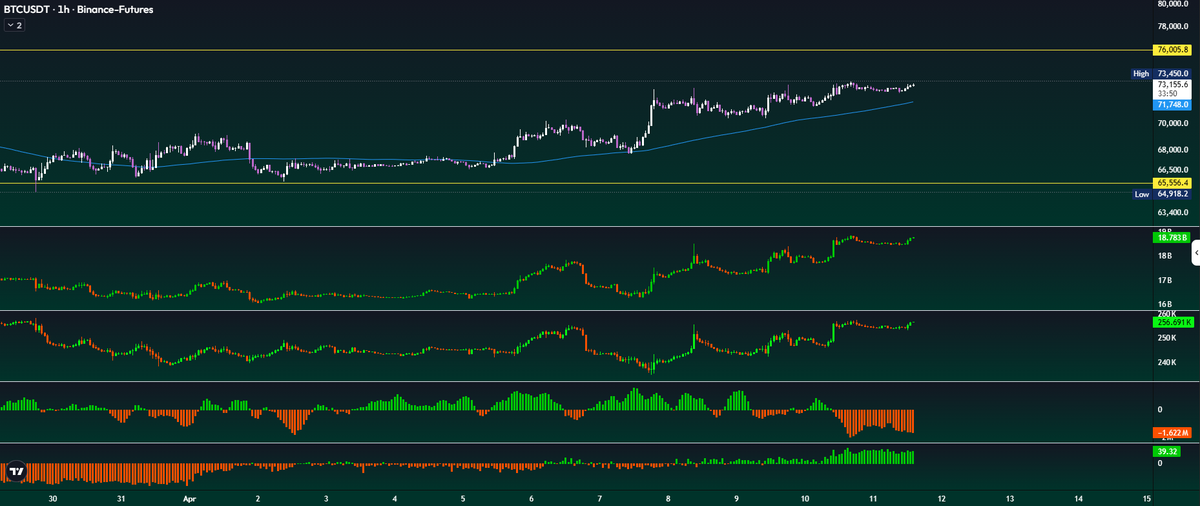This screenshot has width=1200, height=506.
Task: Click the green 39.32 value label
Action: [1166, 452]
